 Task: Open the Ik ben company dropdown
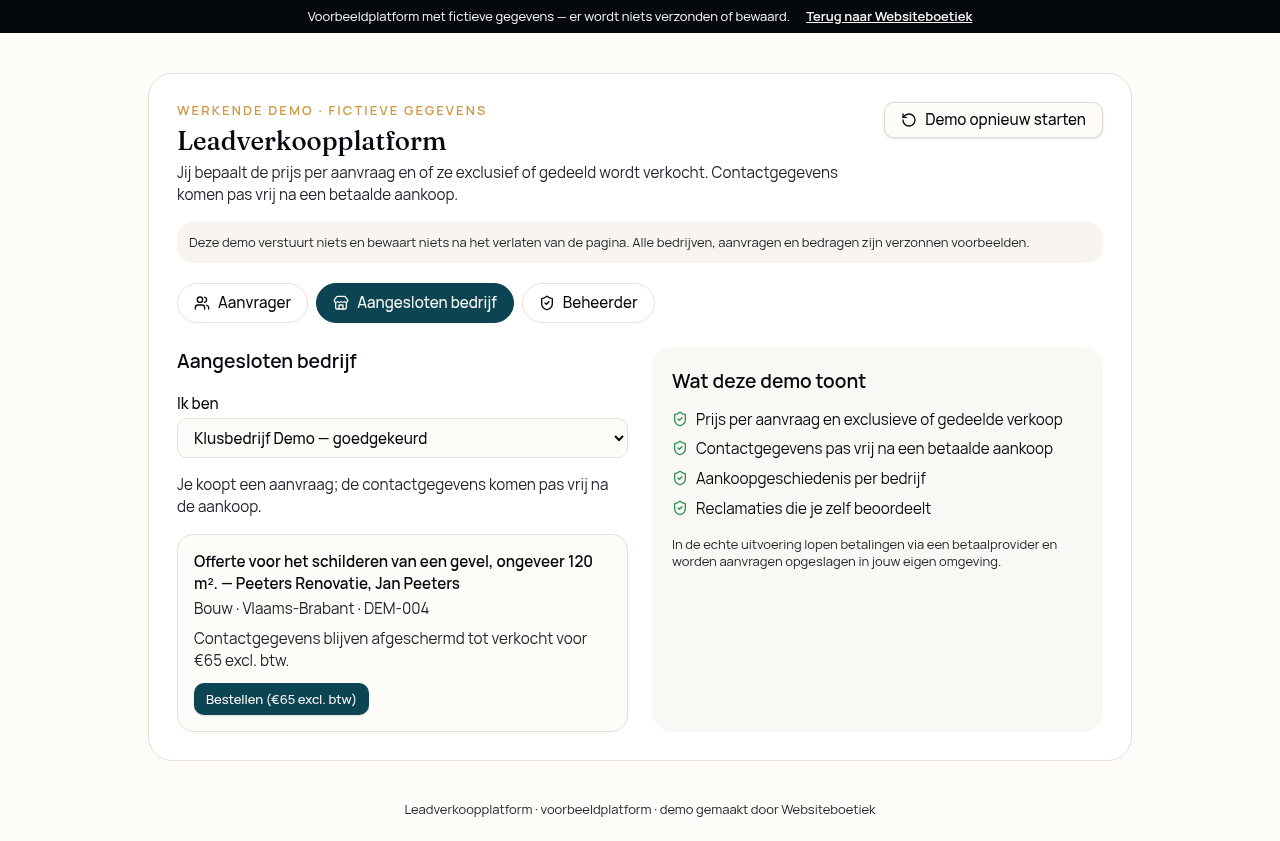tap(402, 438)
